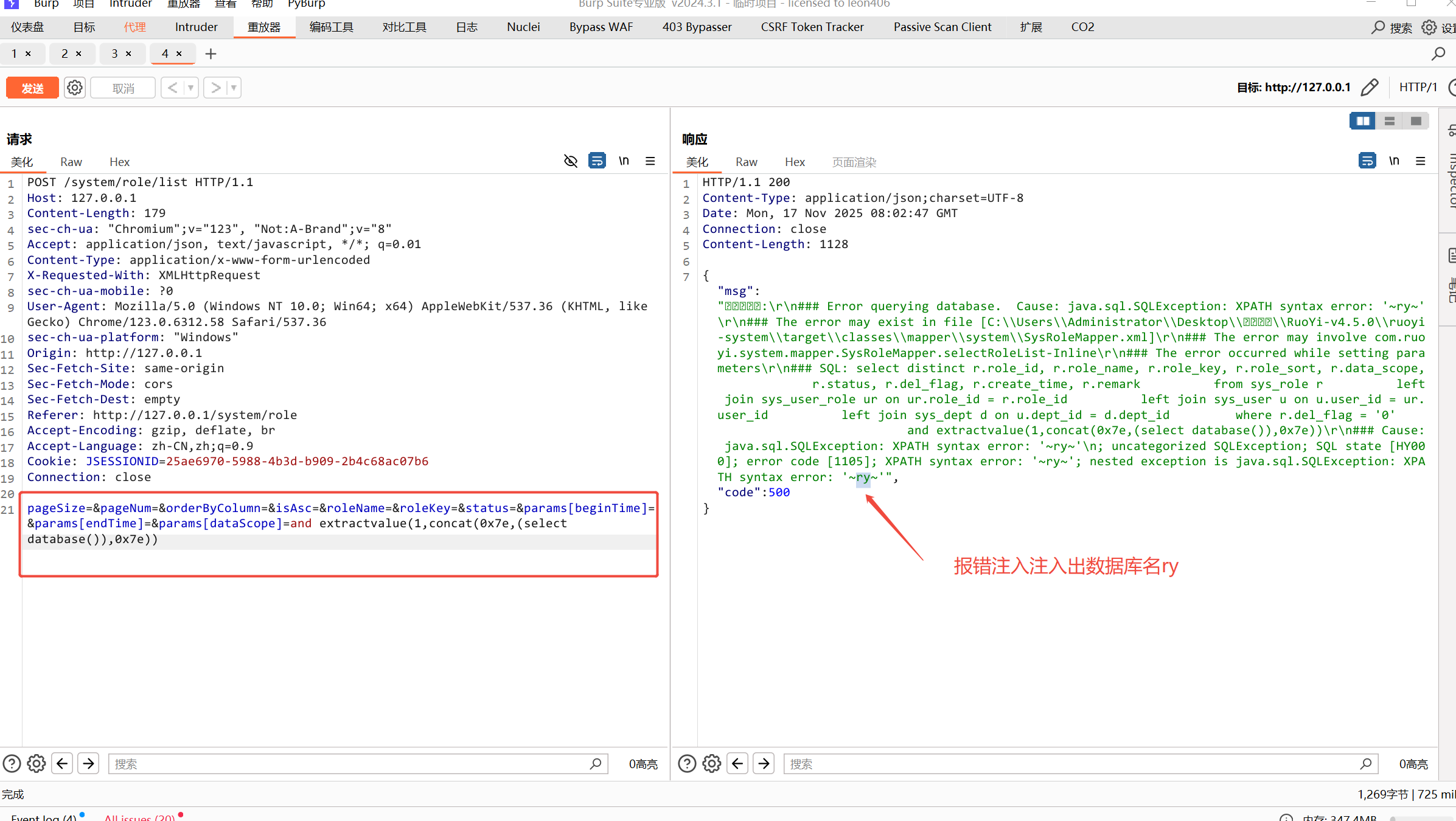Toggle non-printable characters in request pane
The width and height of the screenshot is (1456, 821).
pyautogui.click(x=624, y=161)
